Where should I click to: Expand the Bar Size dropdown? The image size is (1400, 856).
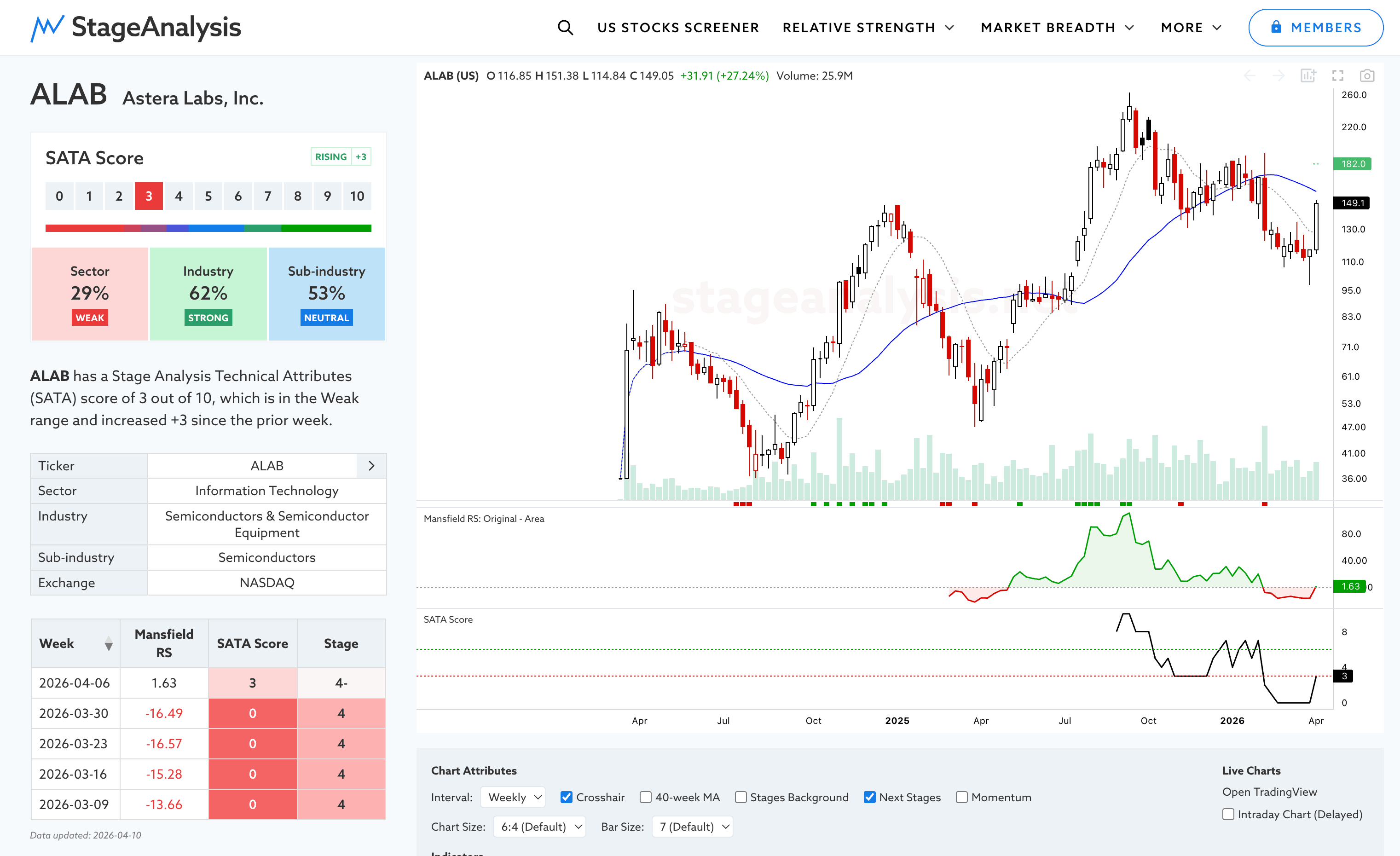click(692, 827)
